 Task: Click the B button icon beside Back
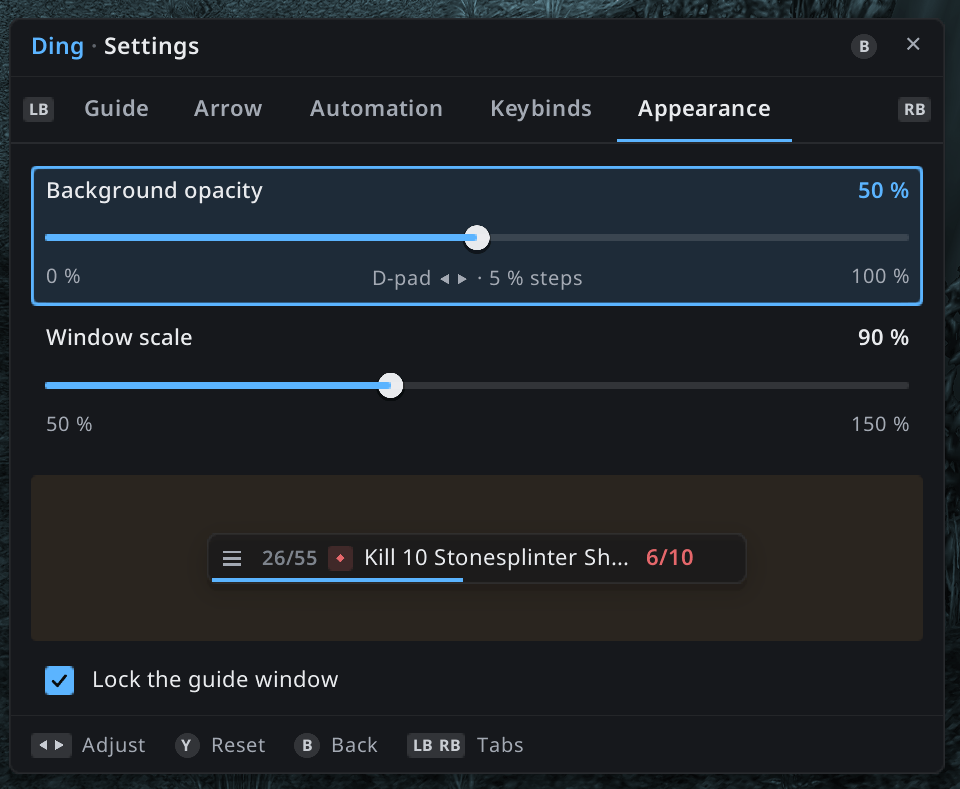pos(307,746)
